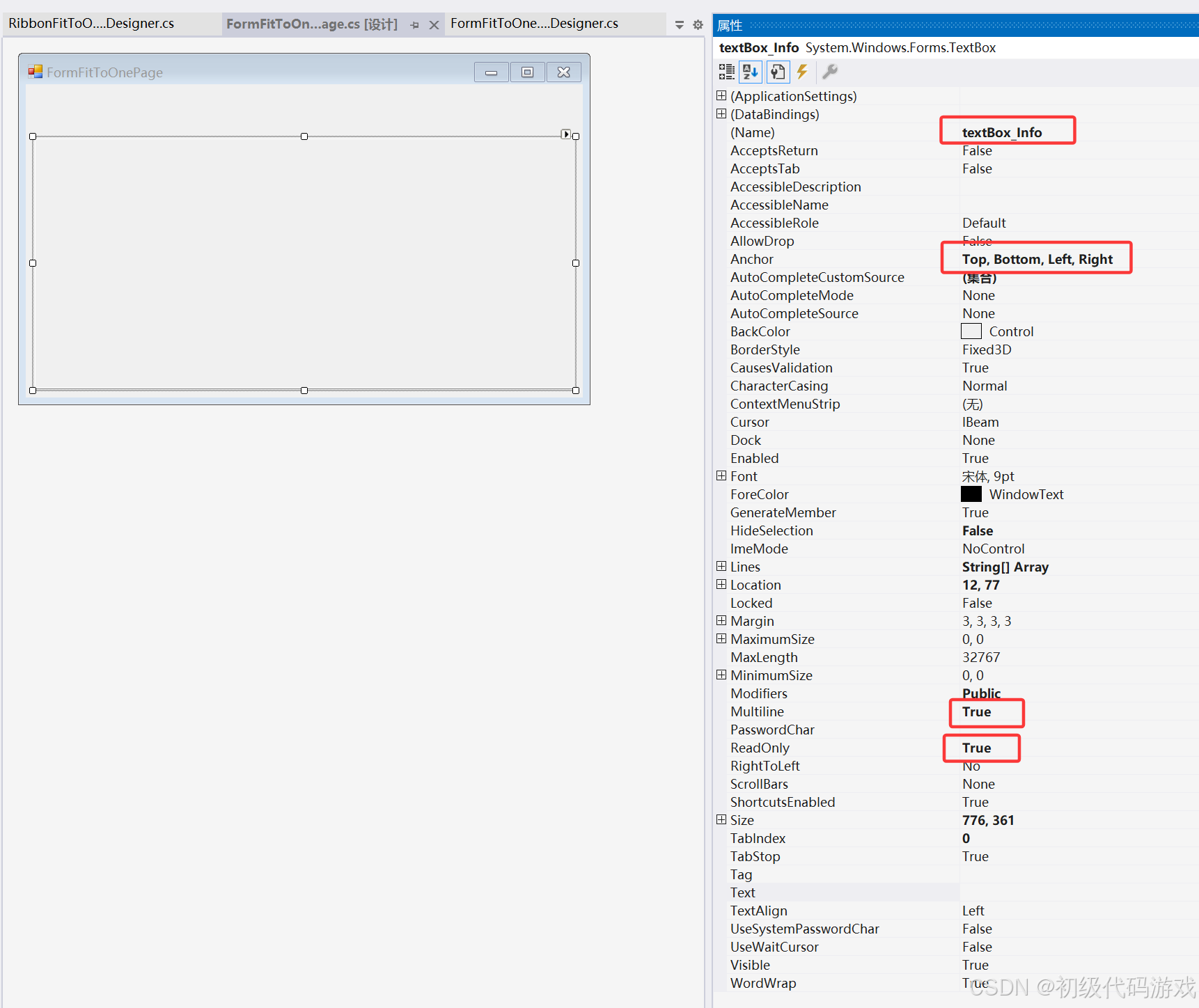The image size is (1199, 1008).
Task: Expand the (DataBindings) property
Action: 721,113
